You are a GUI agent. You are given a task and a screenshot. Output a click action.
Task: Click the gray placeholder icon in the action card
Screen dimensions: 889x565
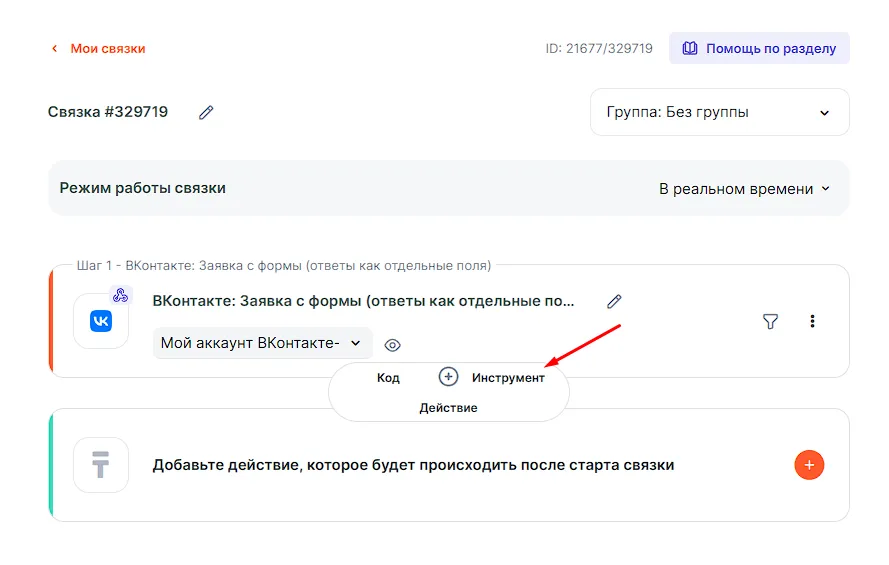pyautogui.click(x=101, y=465)
